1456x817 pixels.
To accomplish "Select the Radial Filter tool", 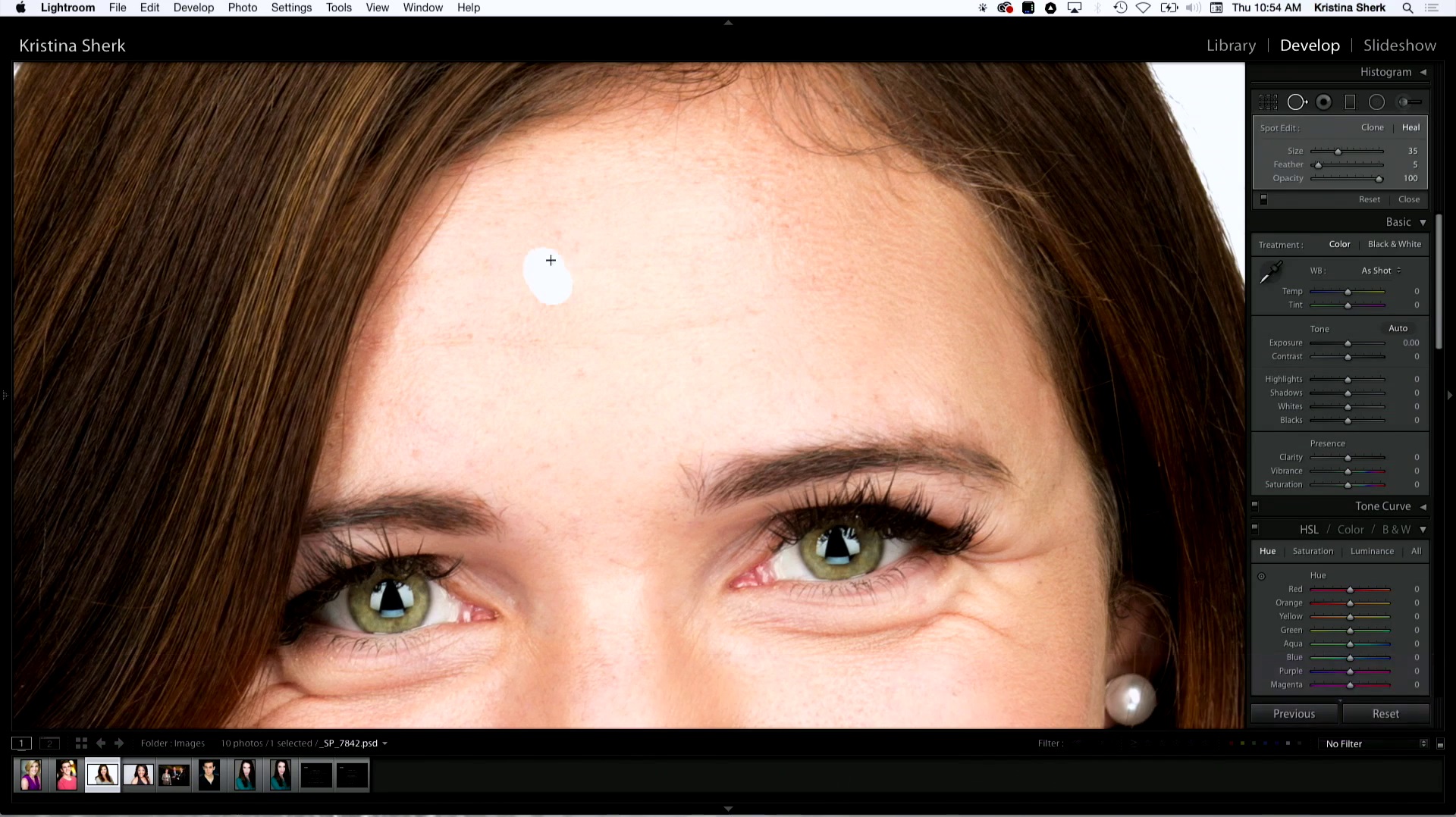I will coord(1376,102).
